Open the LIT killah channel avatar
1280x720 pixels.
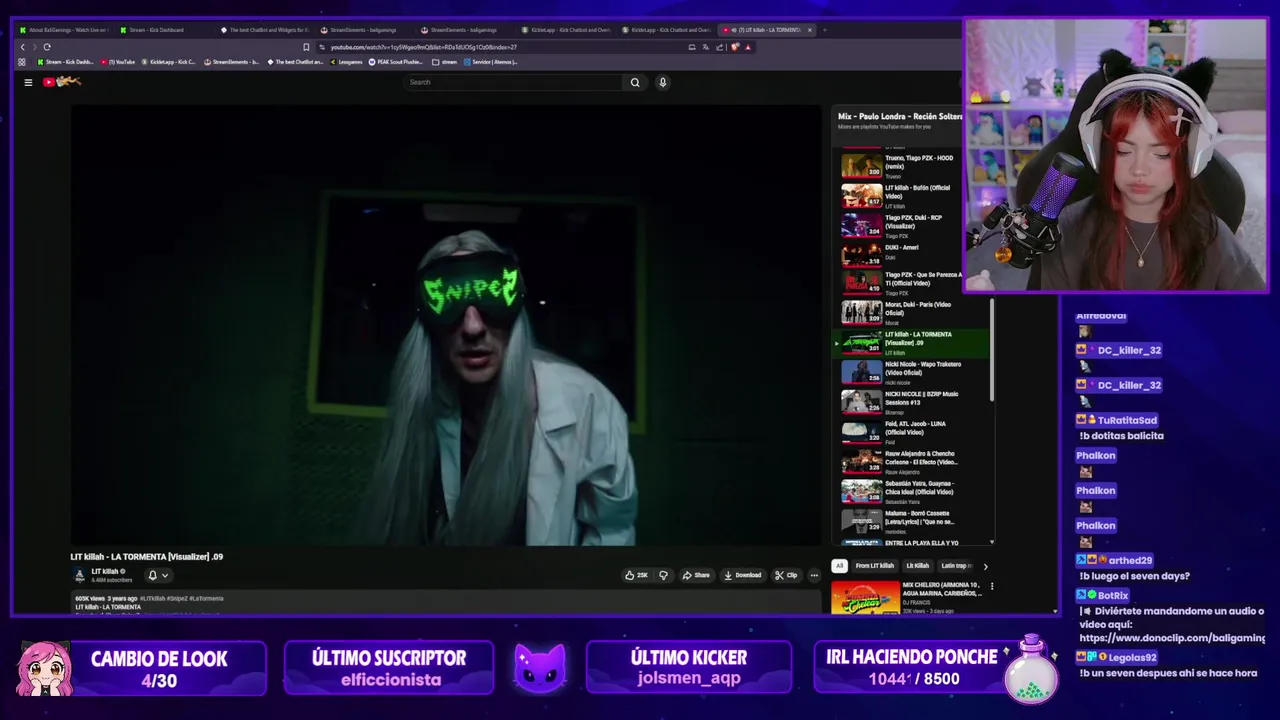79,575
